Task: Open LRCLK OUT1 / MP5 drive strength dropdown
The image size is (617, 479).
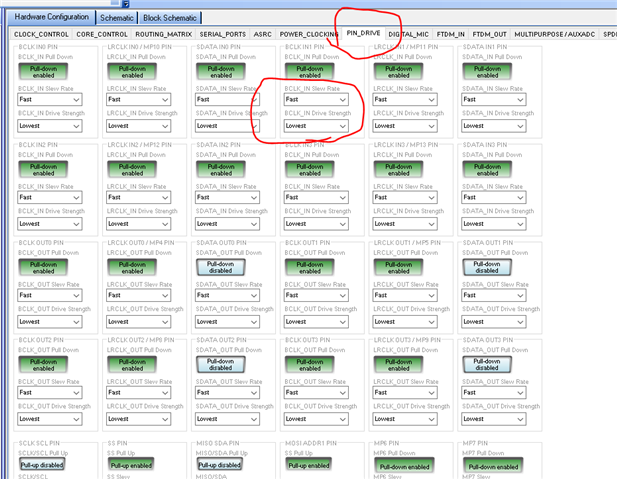Action: [405, 322]
